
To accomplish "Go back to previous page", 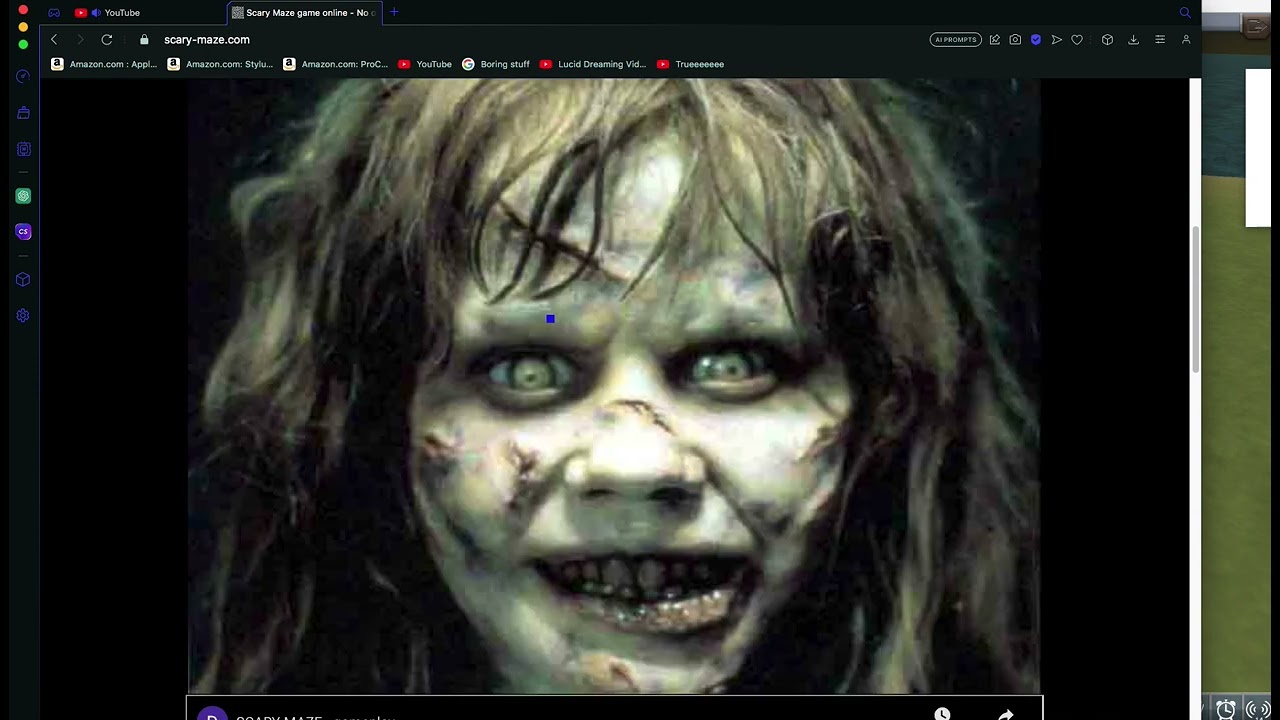I will [x=54, y=39].
